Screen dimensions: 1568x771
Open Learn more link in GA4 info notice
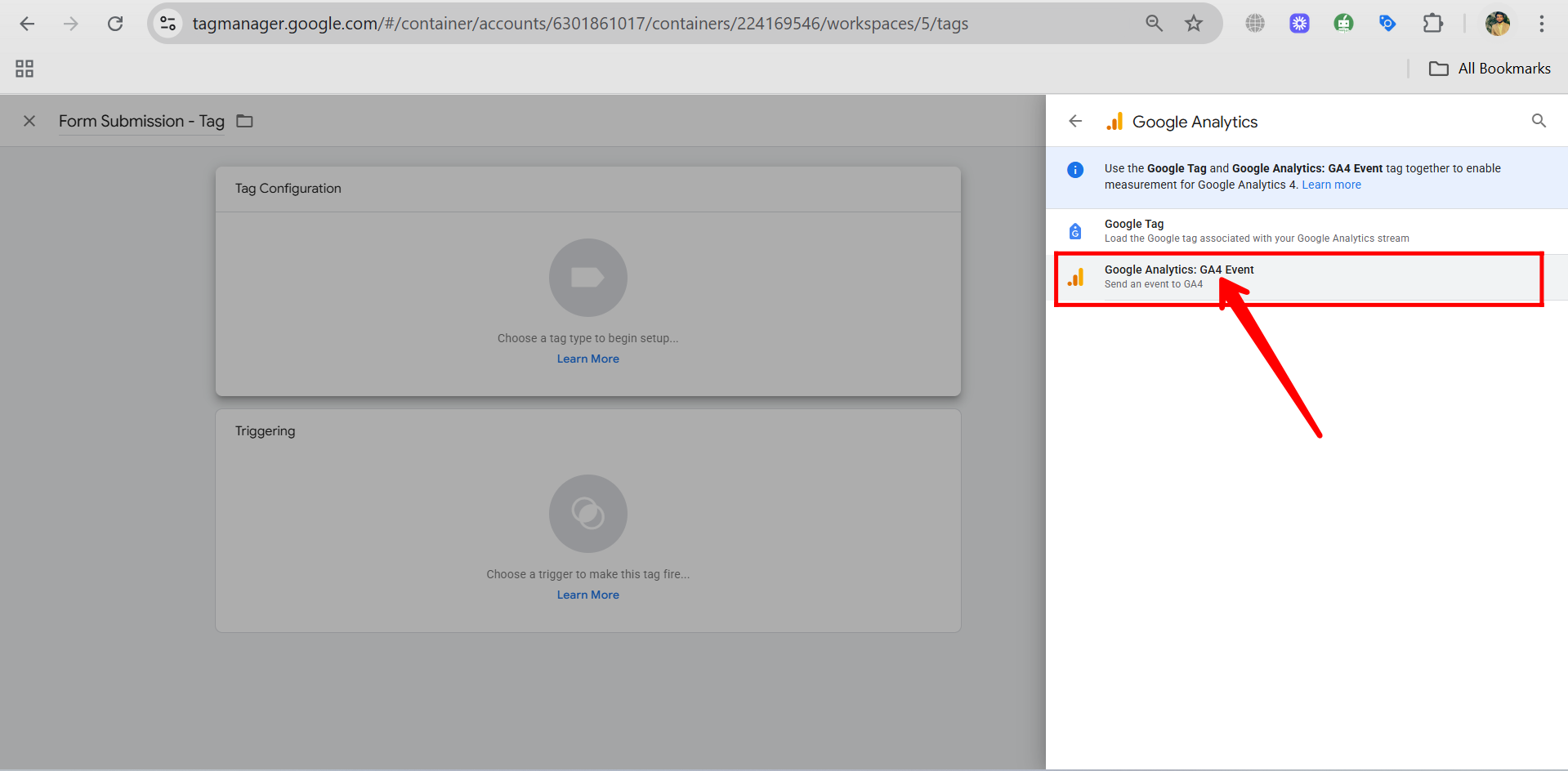coord(1331,185)
